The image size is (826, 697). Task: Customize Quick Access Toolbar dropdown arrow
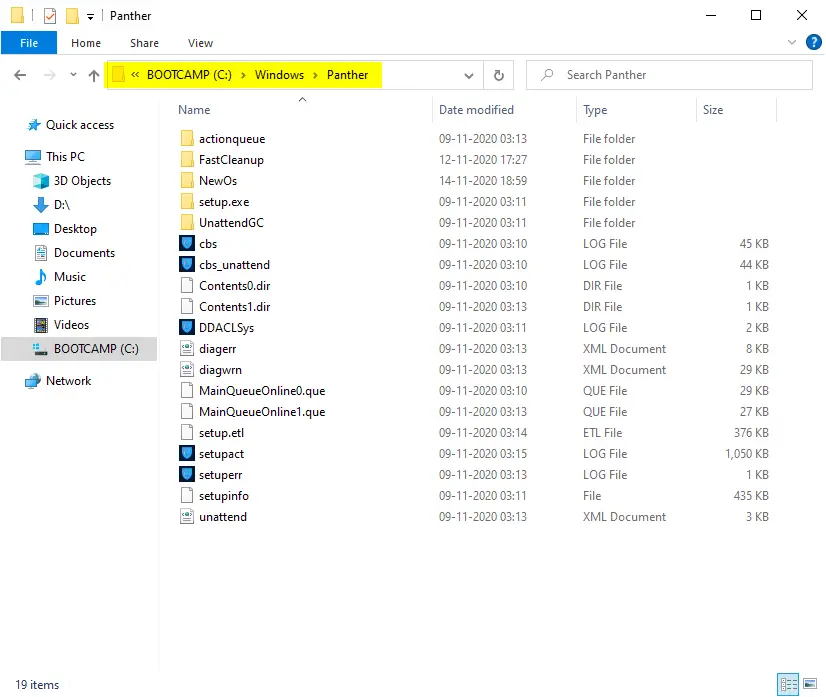(91, 17)
